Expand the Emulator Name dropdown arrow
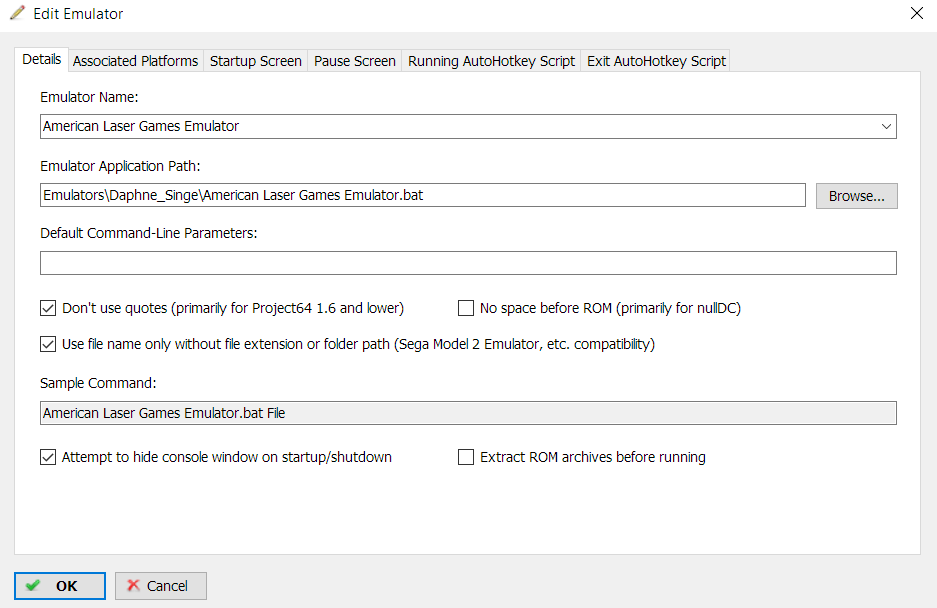937x608 pixels. 886,126
